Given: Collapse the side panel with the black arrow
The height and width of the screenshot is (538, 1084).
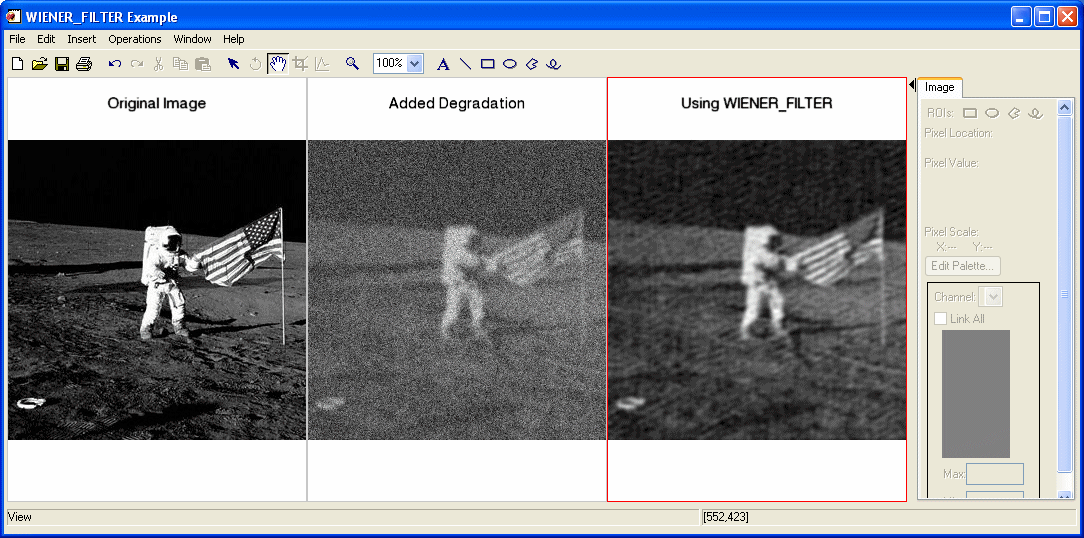Looking at the screenshot, I should coord(912,85).
